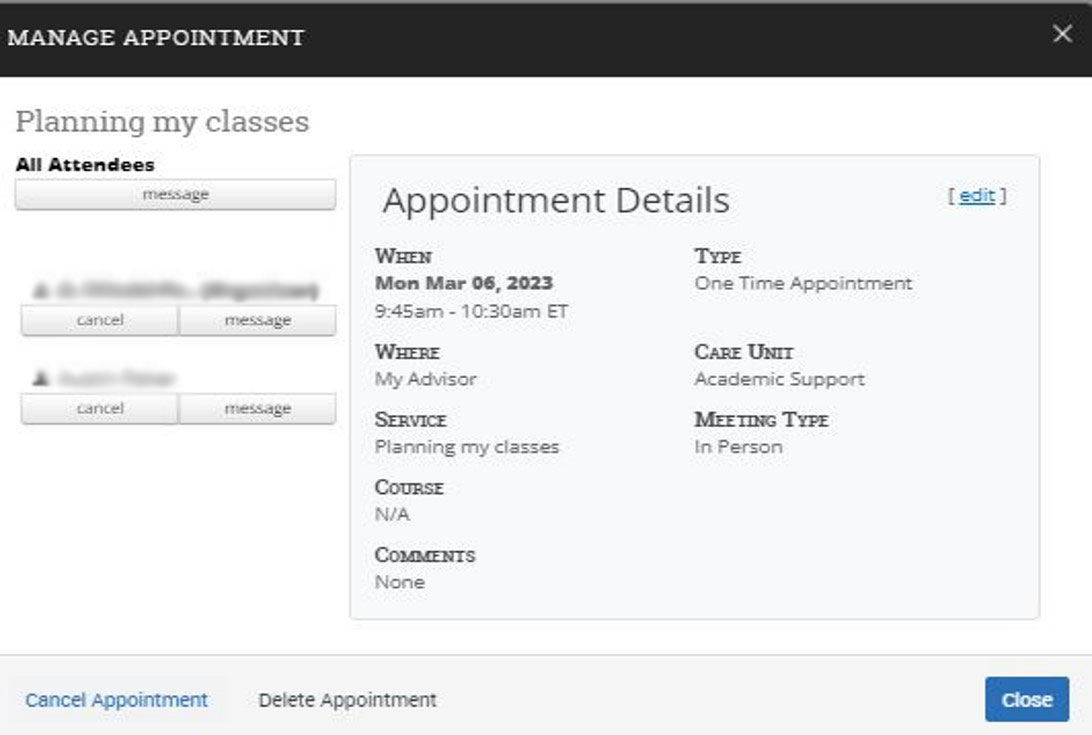Select the lower attendee's blurred name
Screen dimensions: 1092x735
tap(117, 378)
